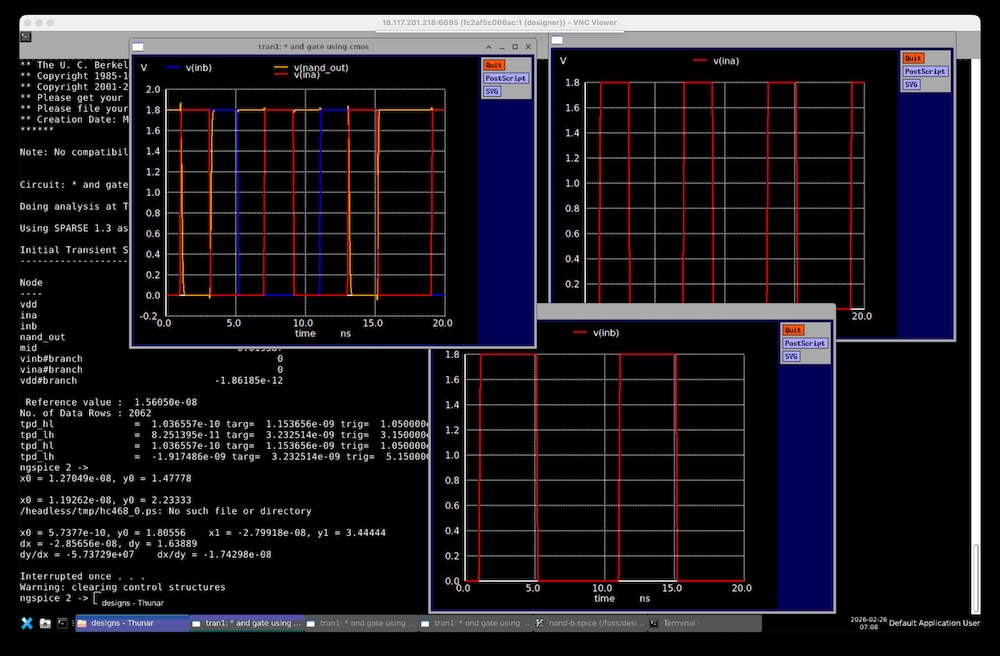
Task: Roll up the tran1 plot window
Action: tap(487, 46)
